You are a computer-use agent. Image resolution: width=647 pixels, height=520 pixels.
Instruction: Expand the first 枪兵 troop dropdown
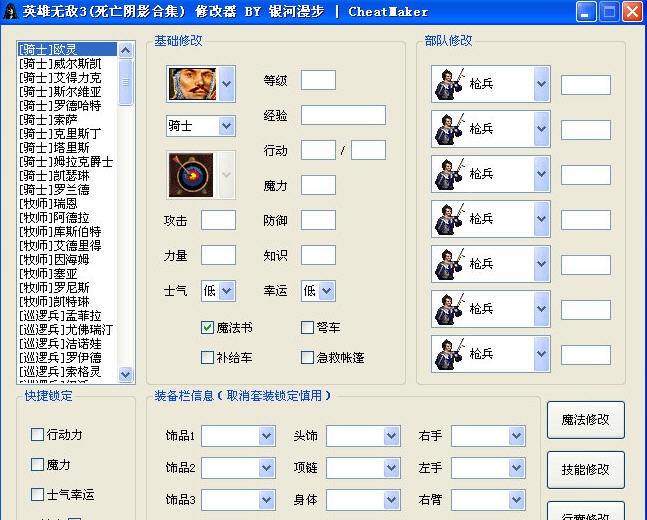point(541,84)
